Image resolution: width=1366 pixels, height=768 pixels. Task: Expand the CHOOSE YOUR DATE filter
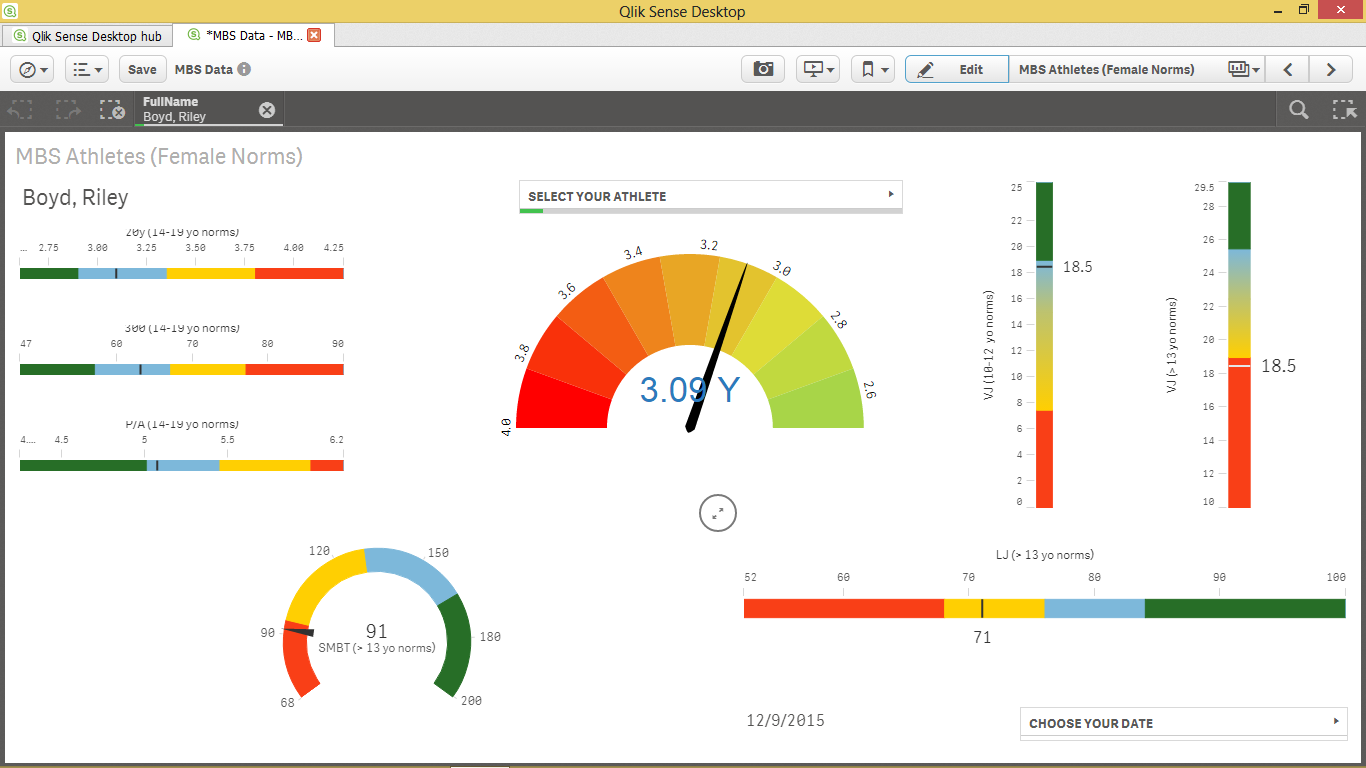pyautogui.click(x=1183, y=723)
